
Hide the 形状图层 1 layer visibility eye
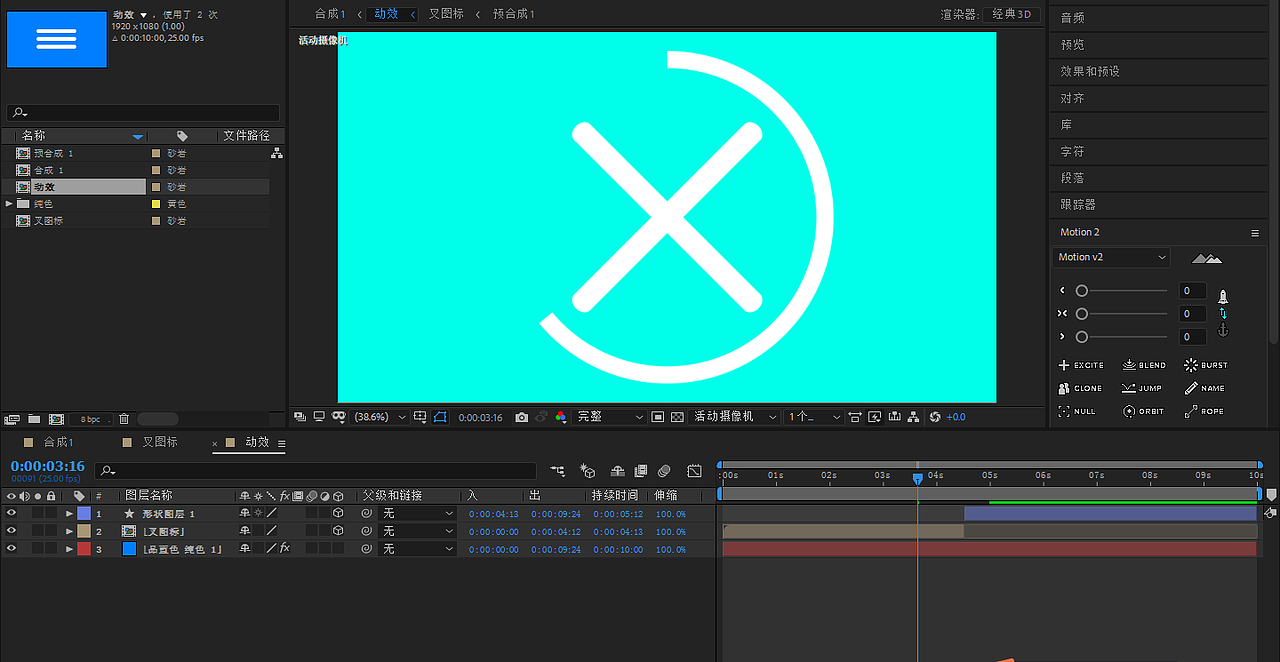(10, 513)
